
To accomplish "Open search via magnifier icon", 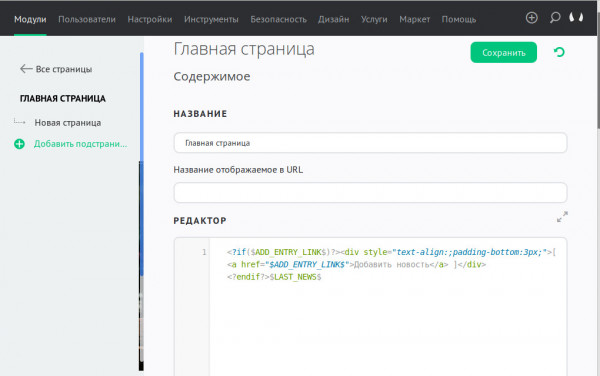I will click(x=555, y=18).
